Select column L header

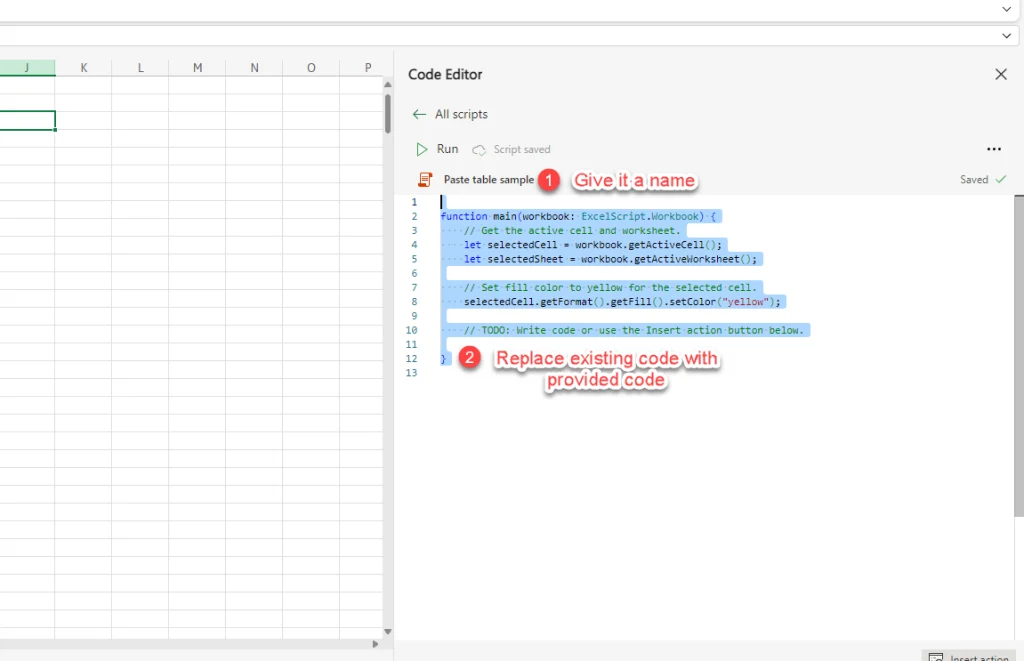point(140,68)
